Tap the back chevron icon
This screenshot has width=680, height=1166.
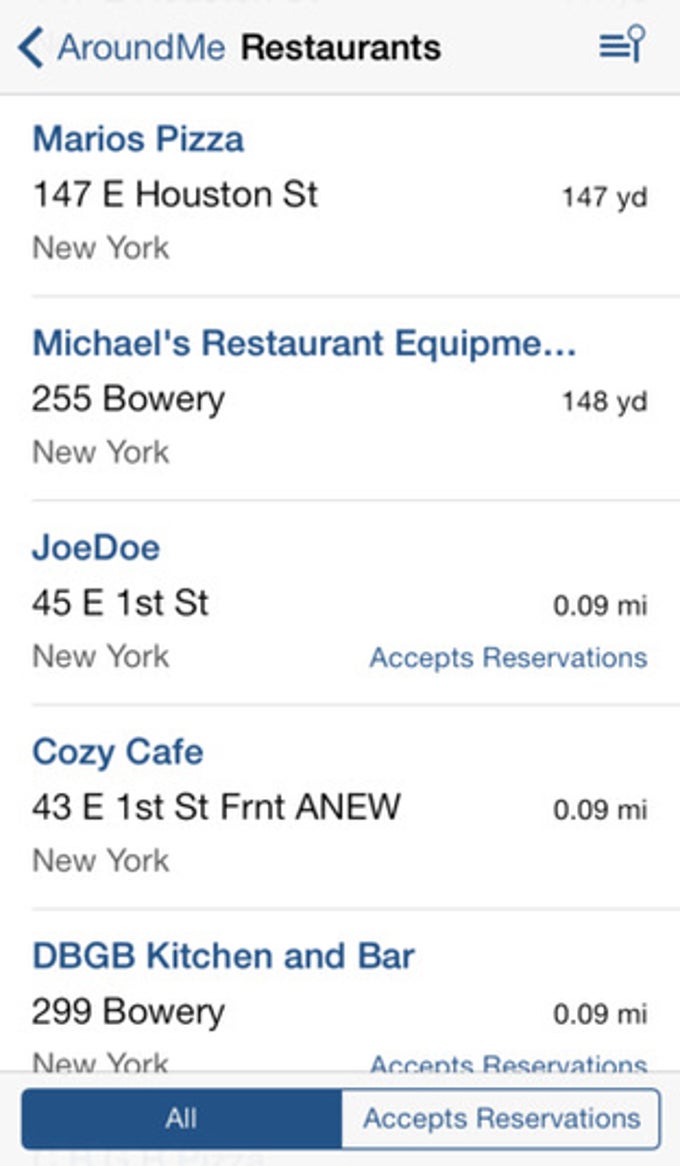(x=31, y=48)
